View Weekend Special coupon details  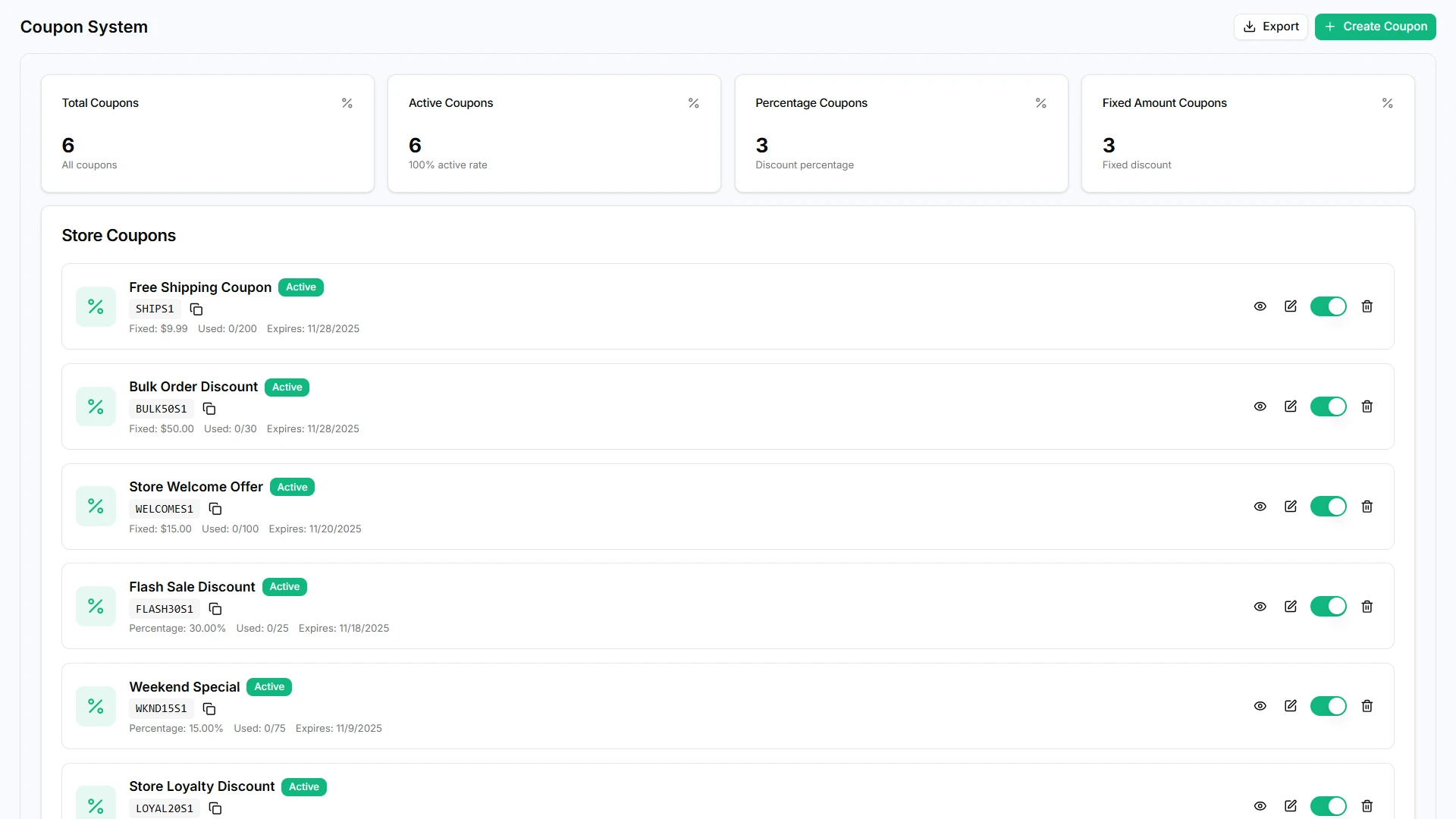[x=1260, y=706]
